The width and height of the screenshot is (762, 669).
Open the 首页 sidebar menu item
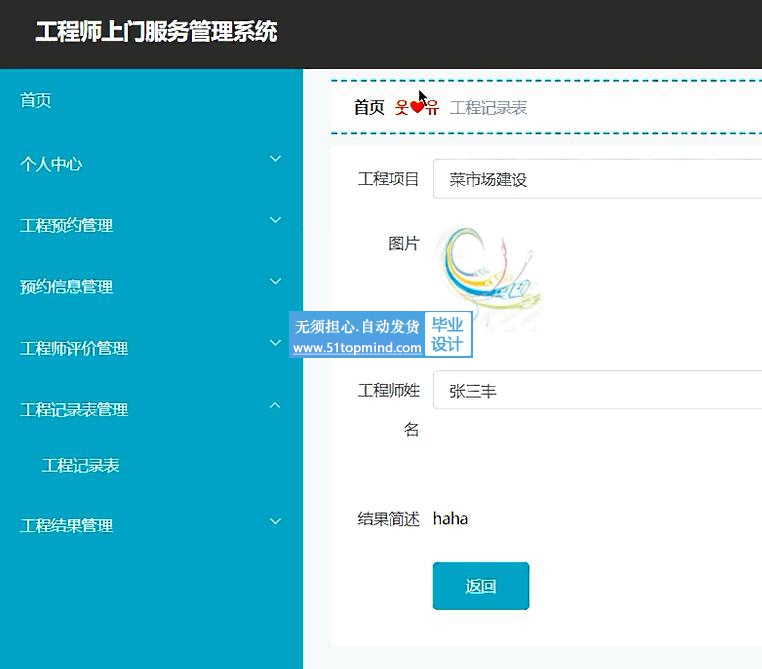(35, 100)
